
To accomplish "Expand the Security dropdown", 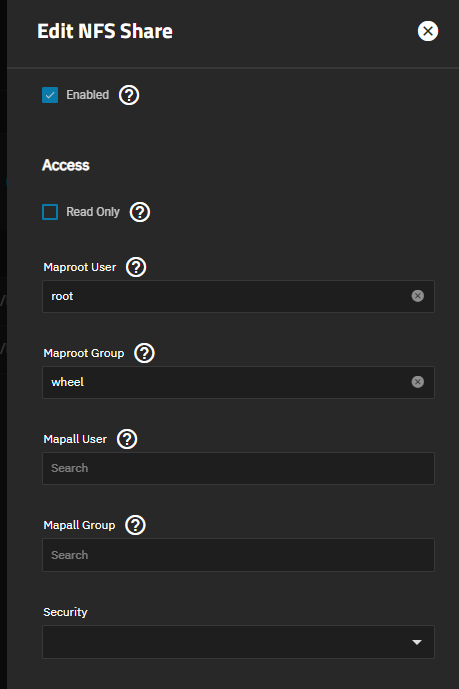I will pyautogui.click(x=239, y=642).
